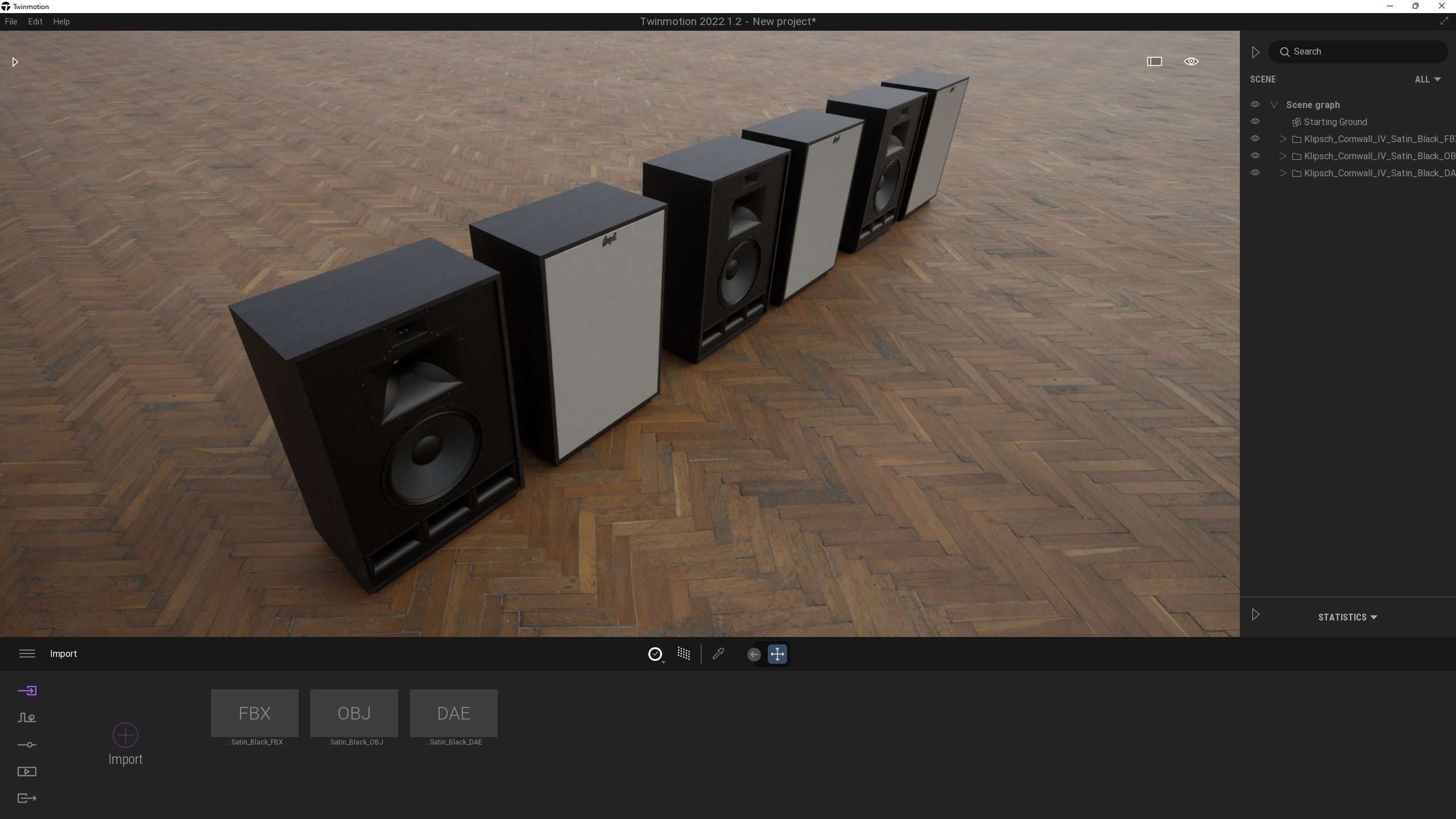Minimize the Twinmotion window
Screen dimensions: 1456x819
[1390, 6]
